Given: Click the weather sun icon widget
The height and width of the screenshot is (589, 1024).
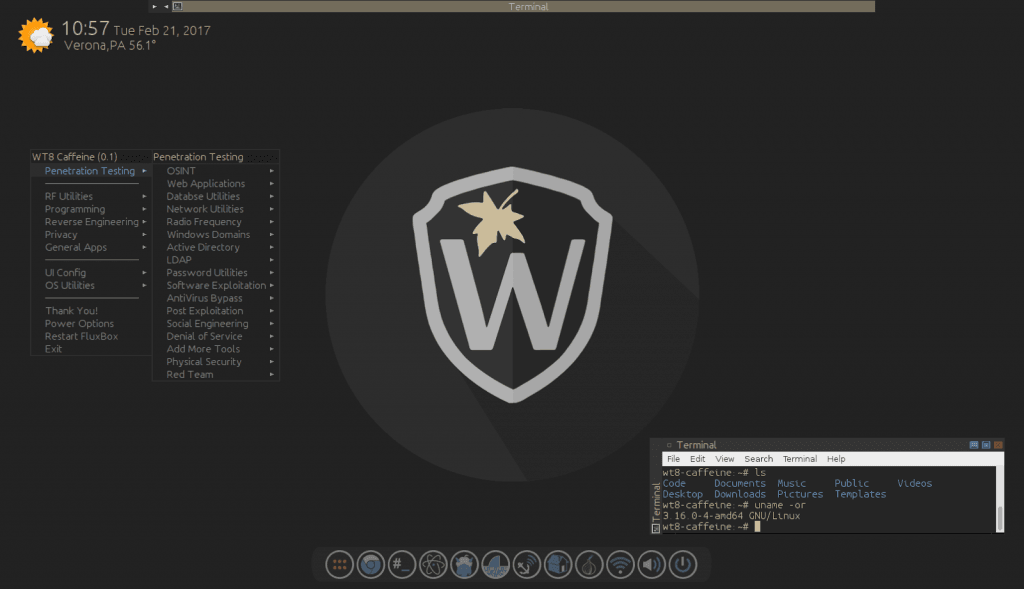Looking at the screenshot, I should click(x=36, y=36).
